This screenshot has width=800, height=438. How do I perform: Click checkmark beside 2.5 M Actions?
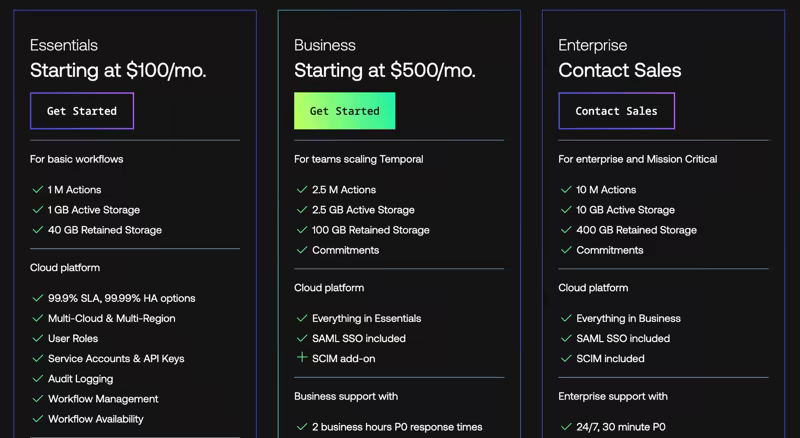point(302,189)
